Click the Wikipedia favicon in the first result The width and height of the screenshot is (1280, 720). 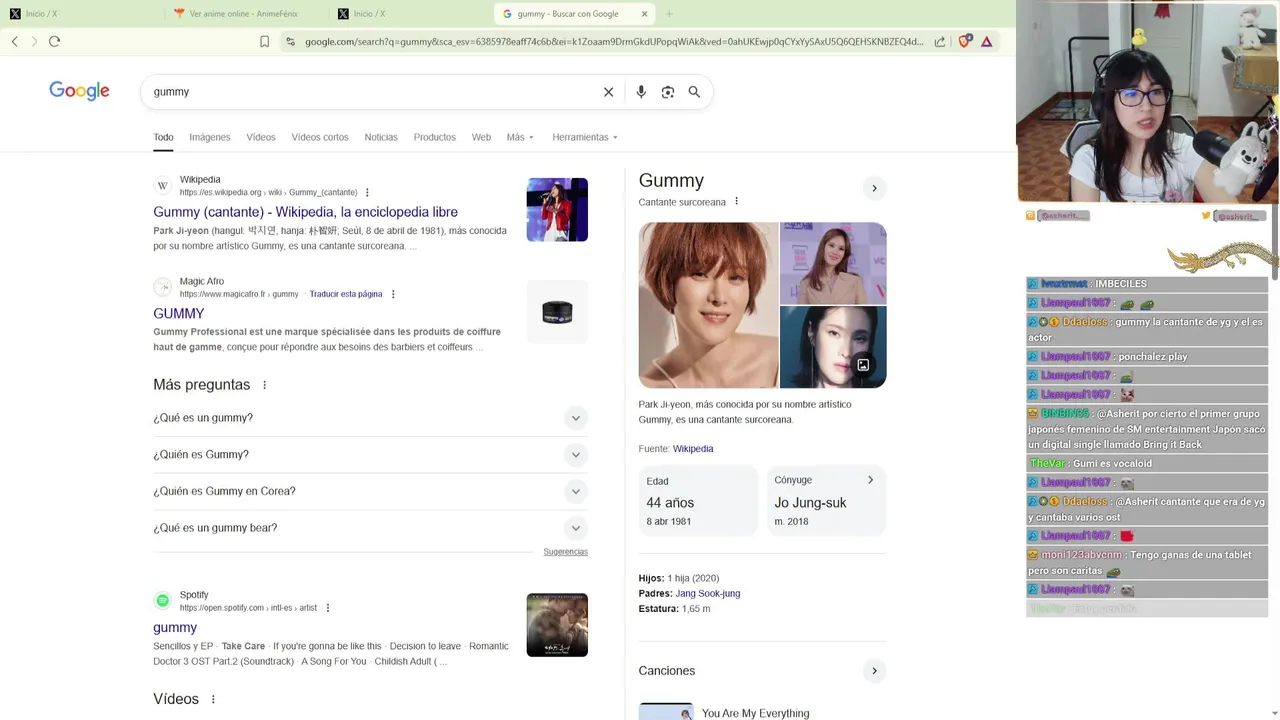point(163,186)
